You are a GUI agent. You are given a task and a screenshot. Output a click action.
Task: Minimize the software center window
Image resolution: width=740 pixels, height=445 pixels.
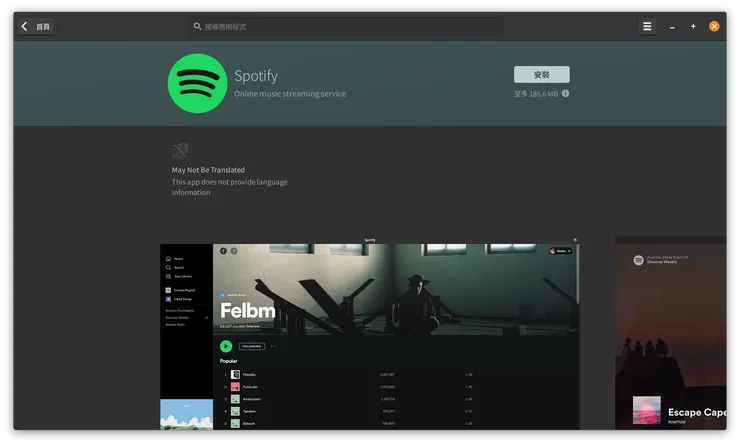672,27
